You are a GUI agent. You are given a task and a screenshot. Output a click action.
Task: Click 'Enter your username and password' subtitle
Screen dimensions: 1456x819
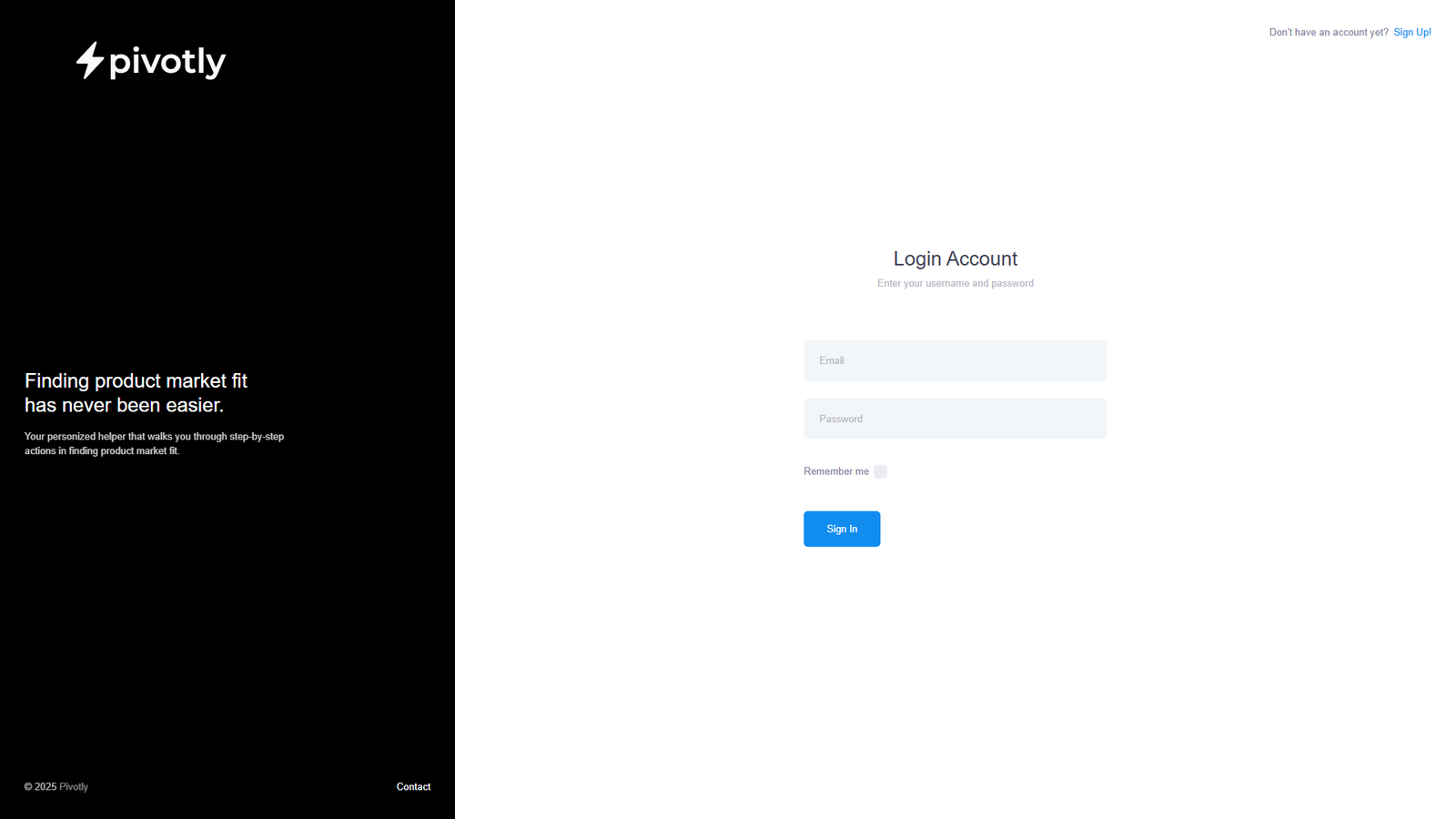click(955, 283)
